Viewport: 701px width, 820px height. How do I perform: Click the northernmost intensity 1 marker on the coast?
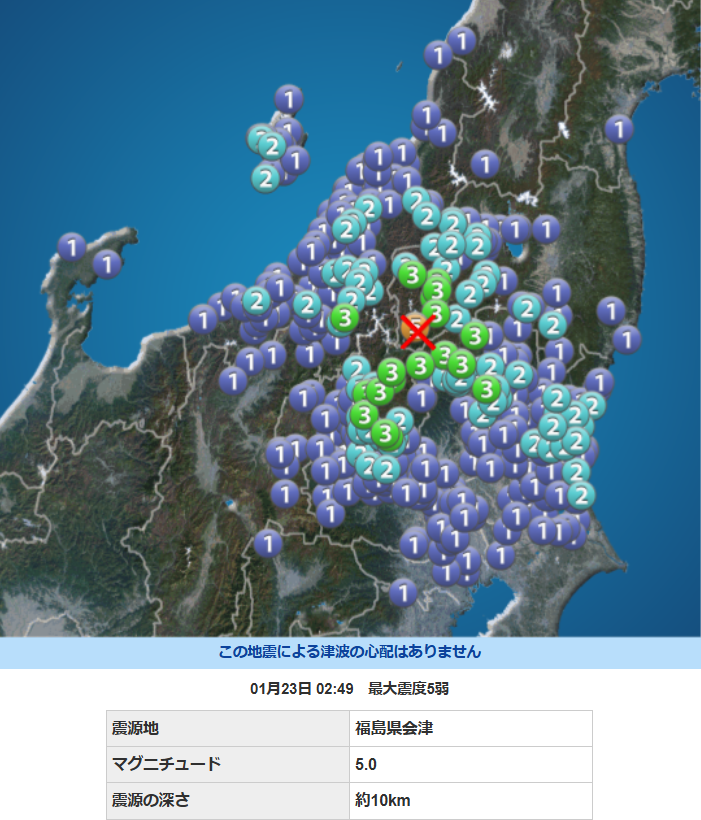[x=462, y=41]
